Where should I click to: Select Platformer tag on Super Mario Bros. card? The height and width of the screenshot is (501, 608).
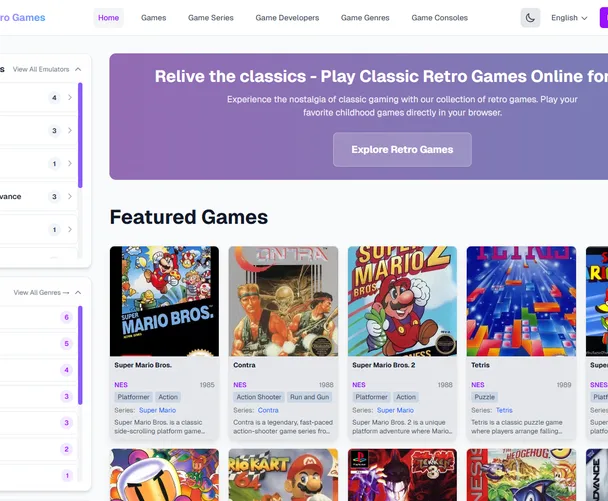[x=133, y=397]
